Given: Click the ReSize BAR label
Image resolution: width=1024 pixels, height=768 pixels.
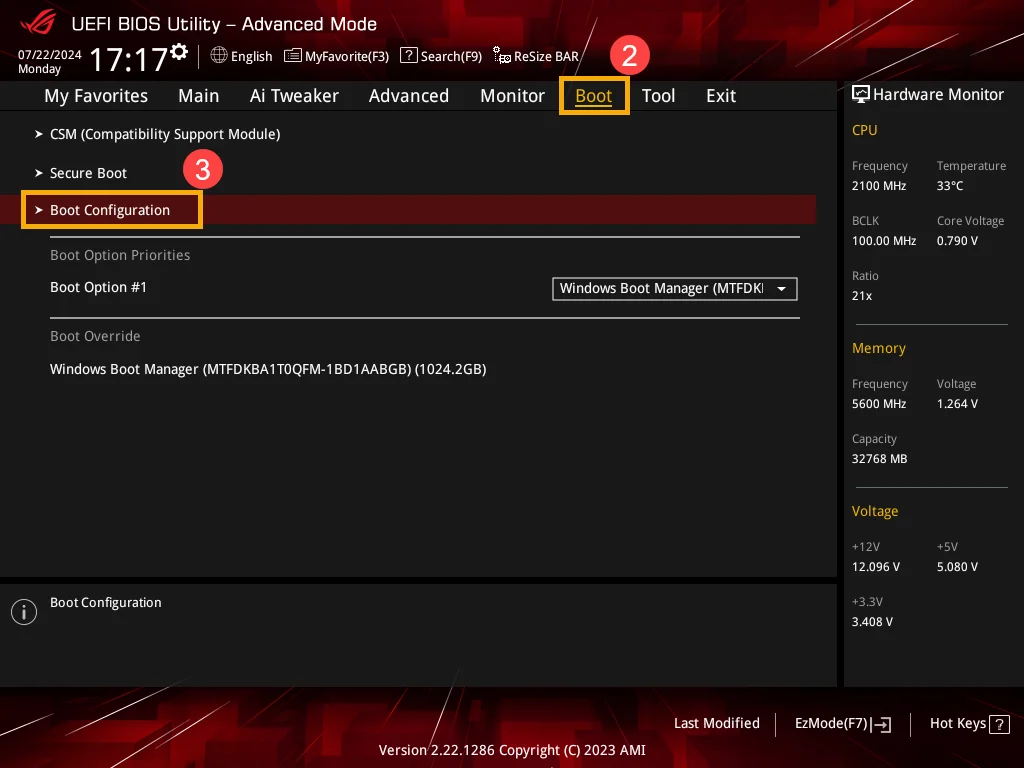Looking at the screenshot, I should click(546, 56).
